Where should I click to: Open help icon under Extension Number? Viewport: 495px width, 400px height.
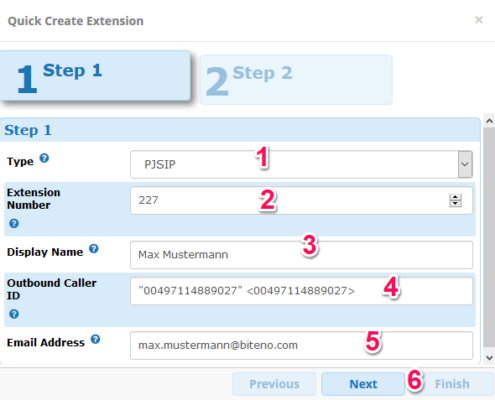pos(14,223)
